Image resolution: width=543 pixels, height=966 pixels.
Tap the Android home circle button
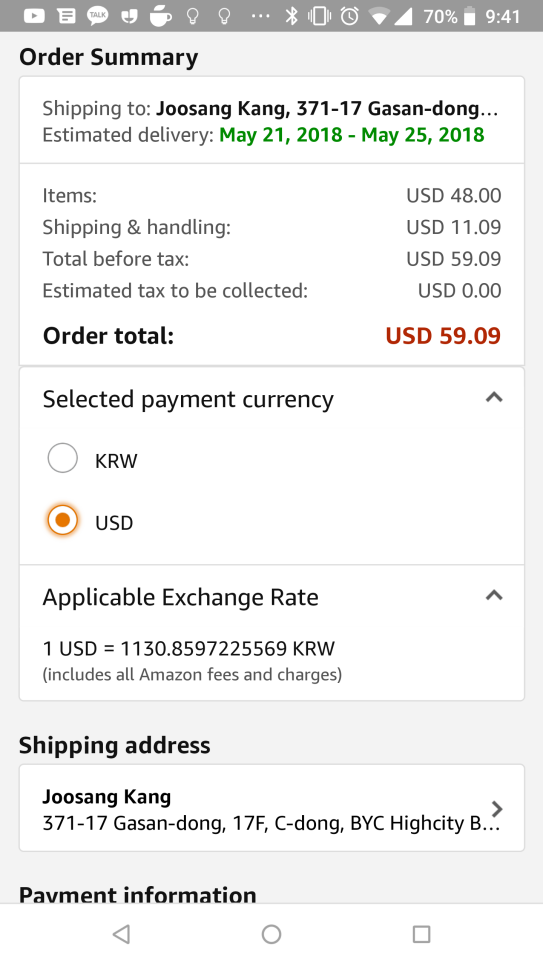pyautogui.click(x=271, y=935)
